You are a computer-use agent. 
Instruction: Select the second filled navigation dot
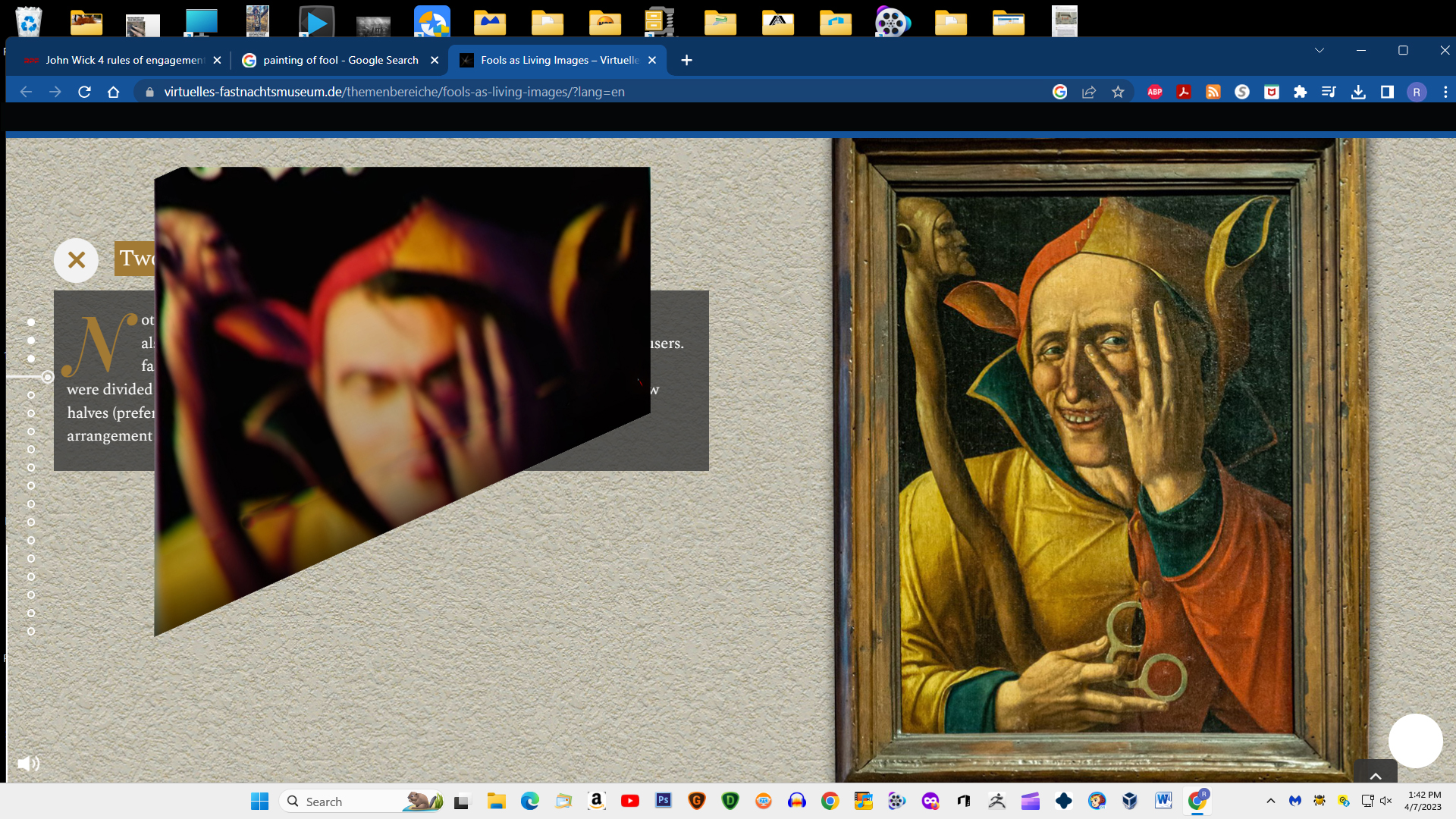(31, 340)
